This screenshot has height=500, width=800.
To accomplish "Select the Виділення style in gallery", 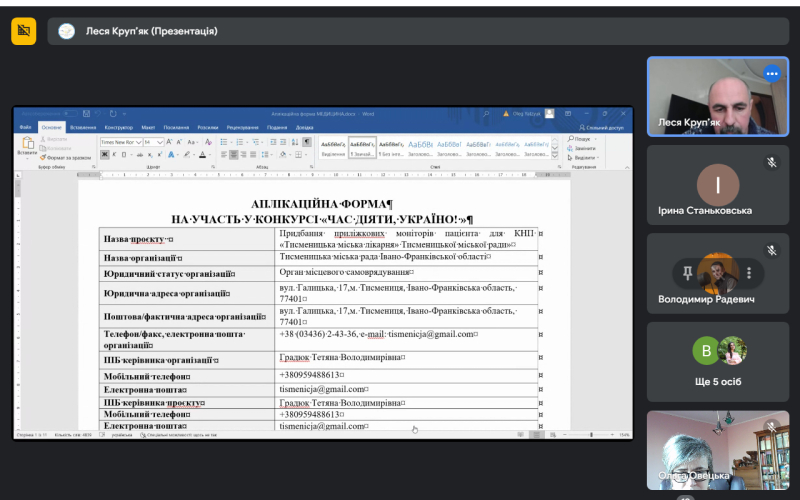I will pyautogui.click(x=333, y=147).
